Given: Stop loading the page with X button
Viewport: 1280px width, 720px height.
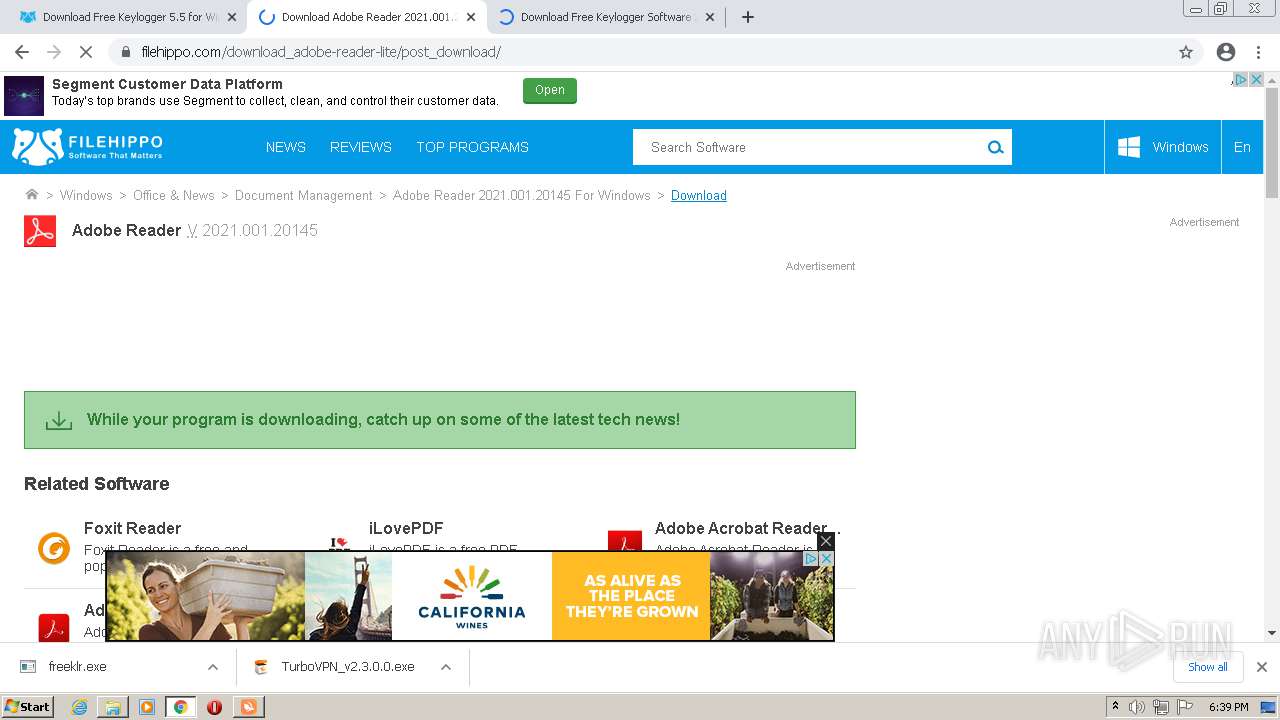Looking at the screenshot, I should [x=85, y=52].
